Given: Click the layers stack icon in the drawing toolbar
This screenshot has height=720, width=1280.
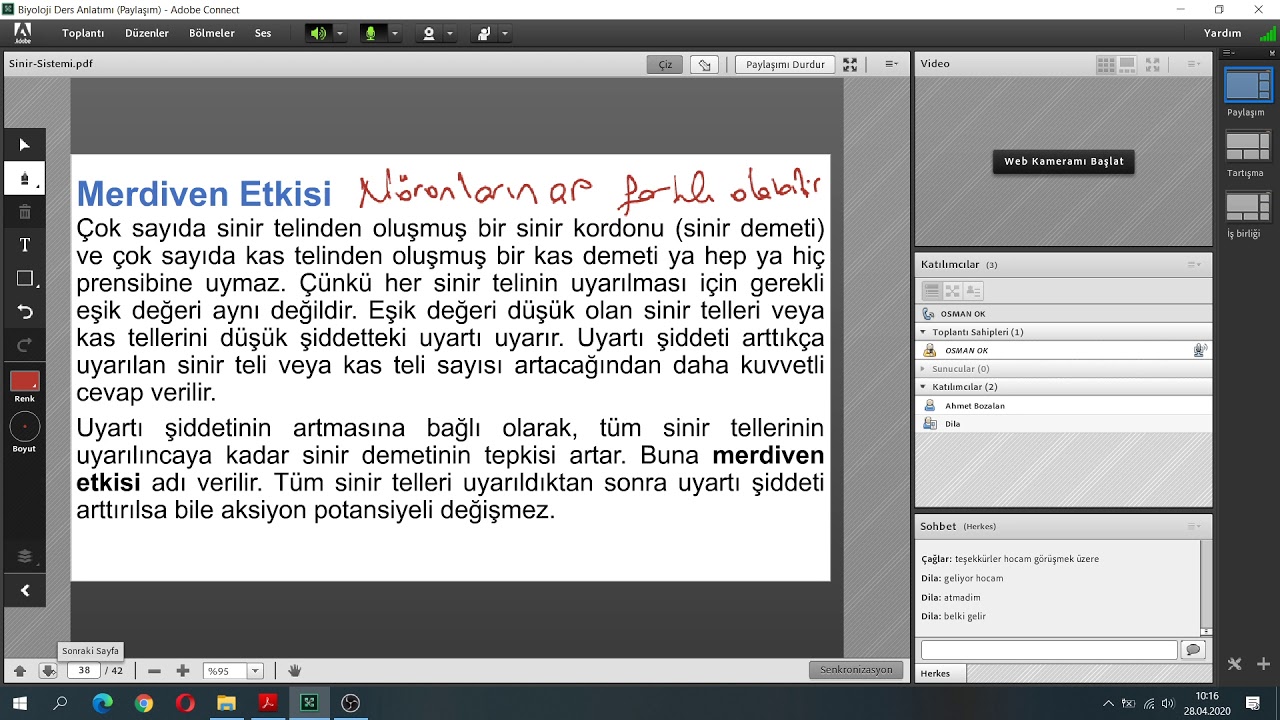Looking at the screenshot, I should [x=24, y=557].
